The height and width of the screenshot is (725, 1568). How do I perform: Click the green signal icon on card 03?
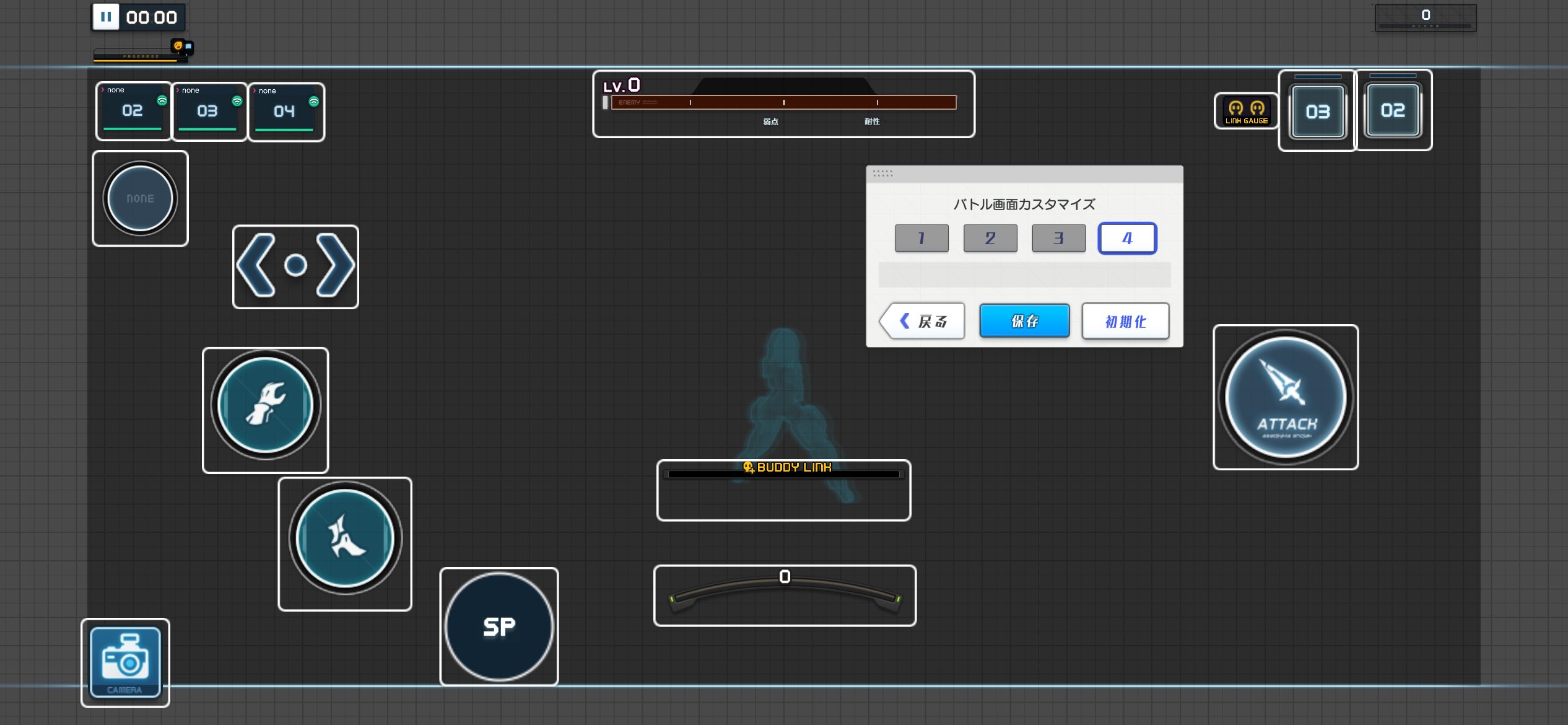(237, 100)
